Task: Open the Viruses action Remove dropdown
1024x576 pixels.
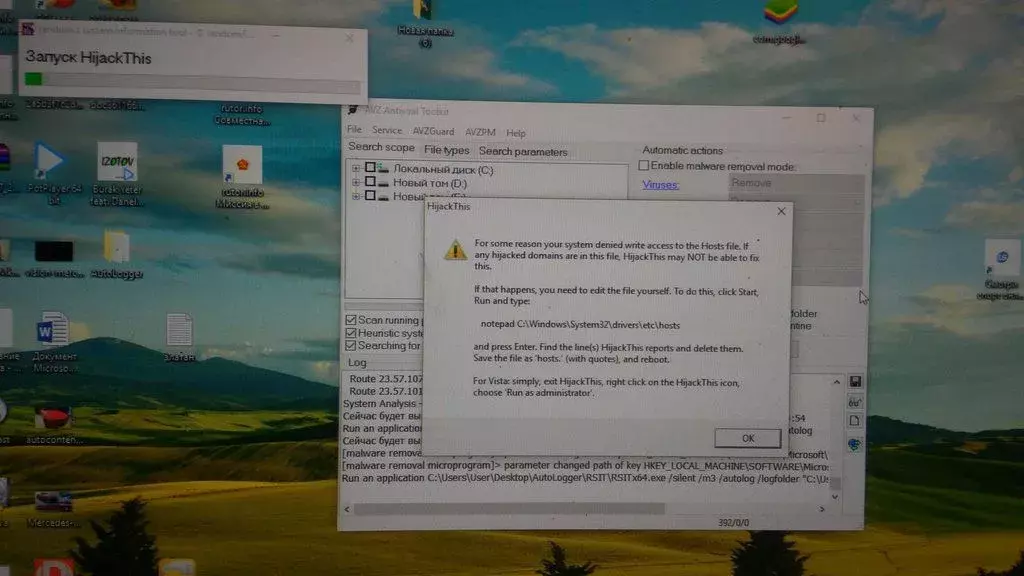Action: [x=796, y=184]
